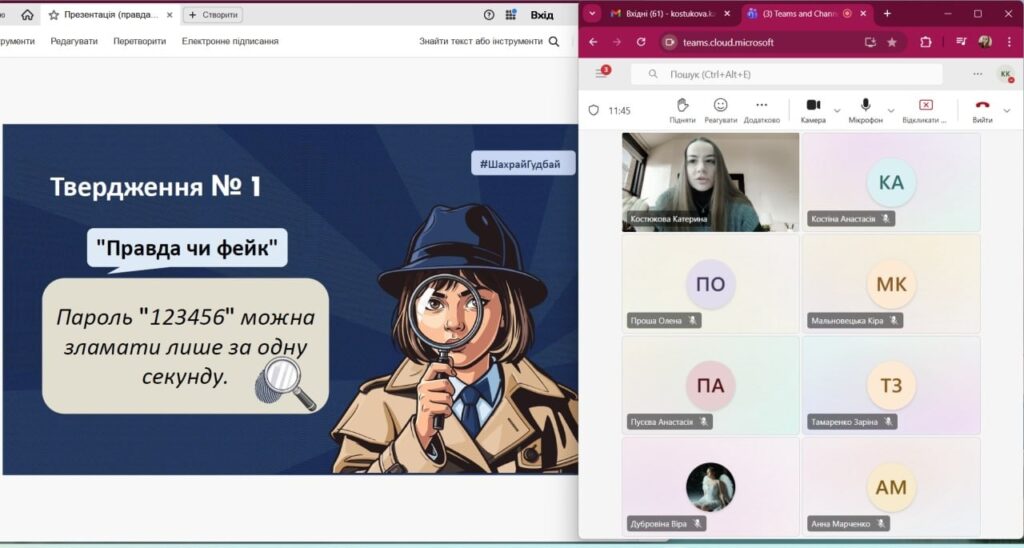Open Teams navigation menu with notification badge
Image resolution: width=1024 pixels, height=548 pixels.
pyautogui.click(x=601, y=74)
